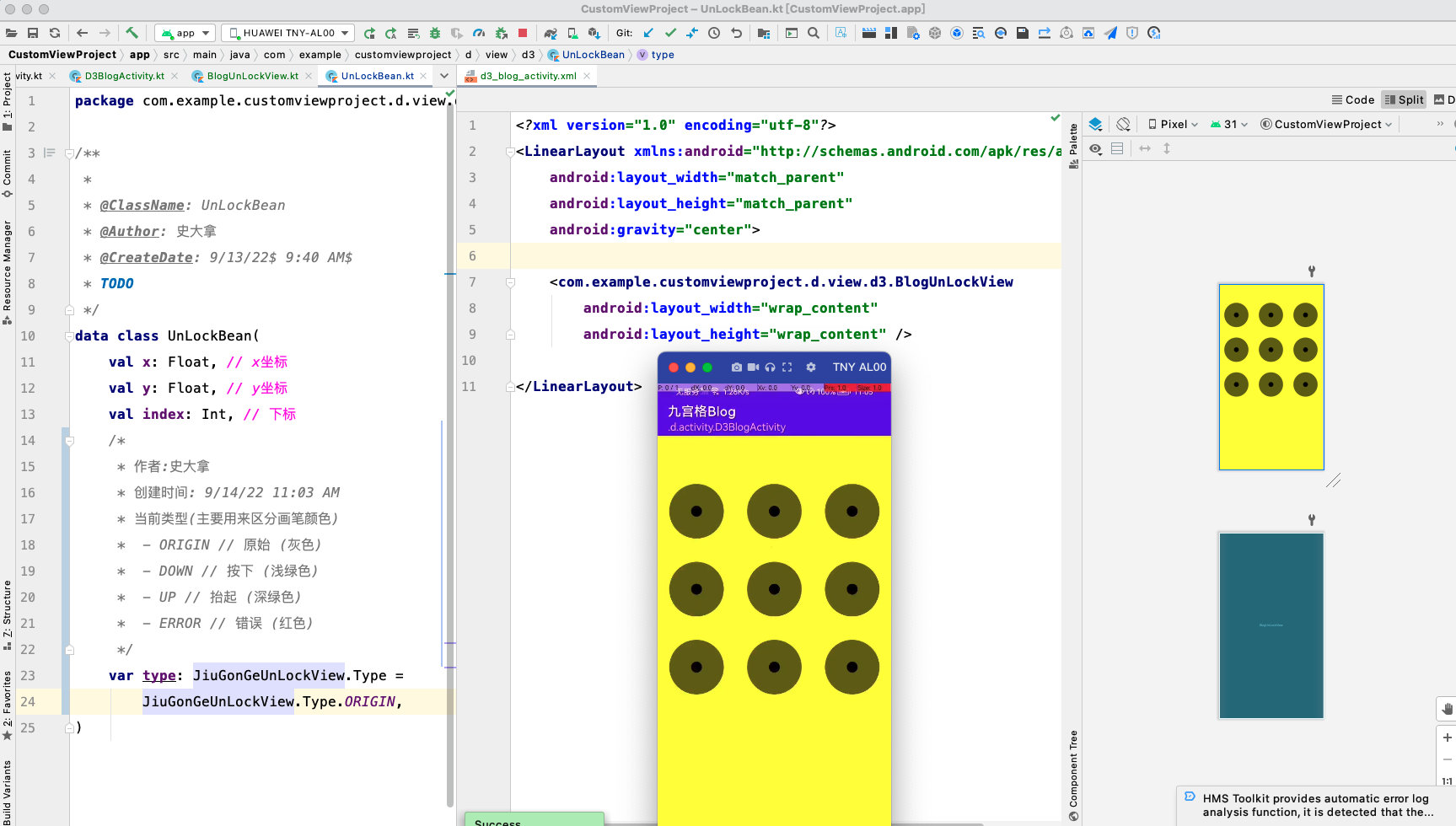Commit changes with the green Git checkmark
The height and width of the screenshot is (826, 1456).
(670, 33)
